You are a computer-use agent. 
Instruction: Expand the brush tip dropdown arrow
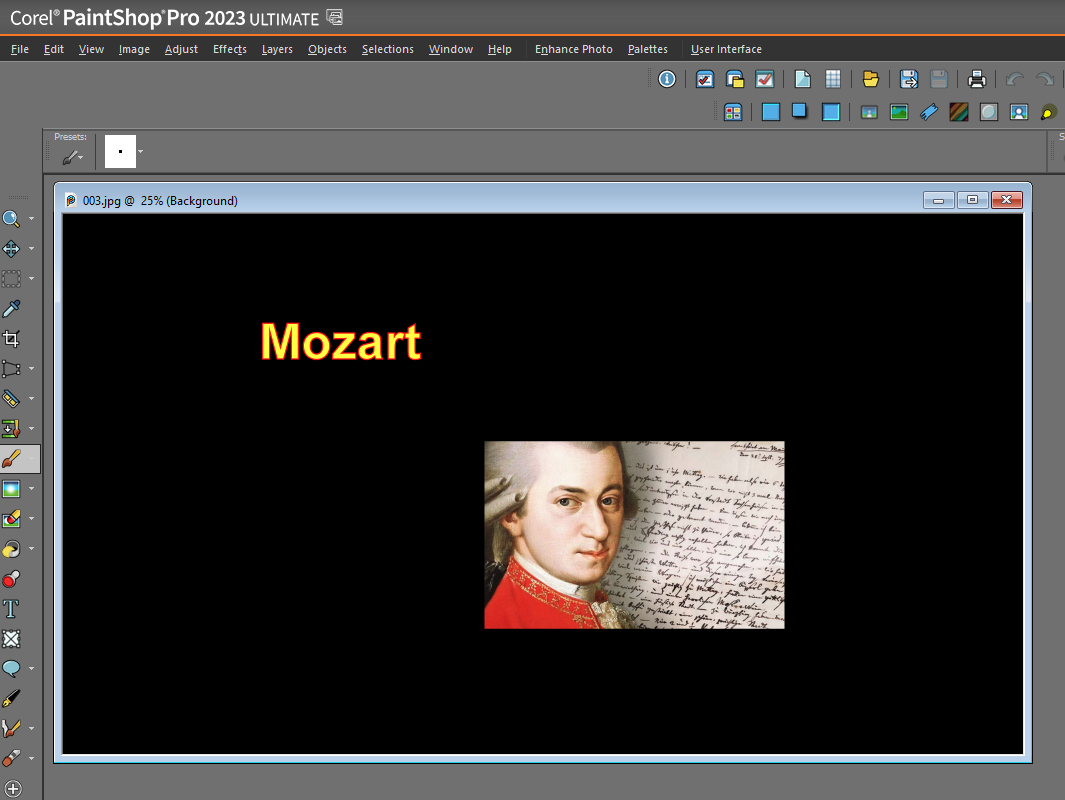click(x=141, y=152)
